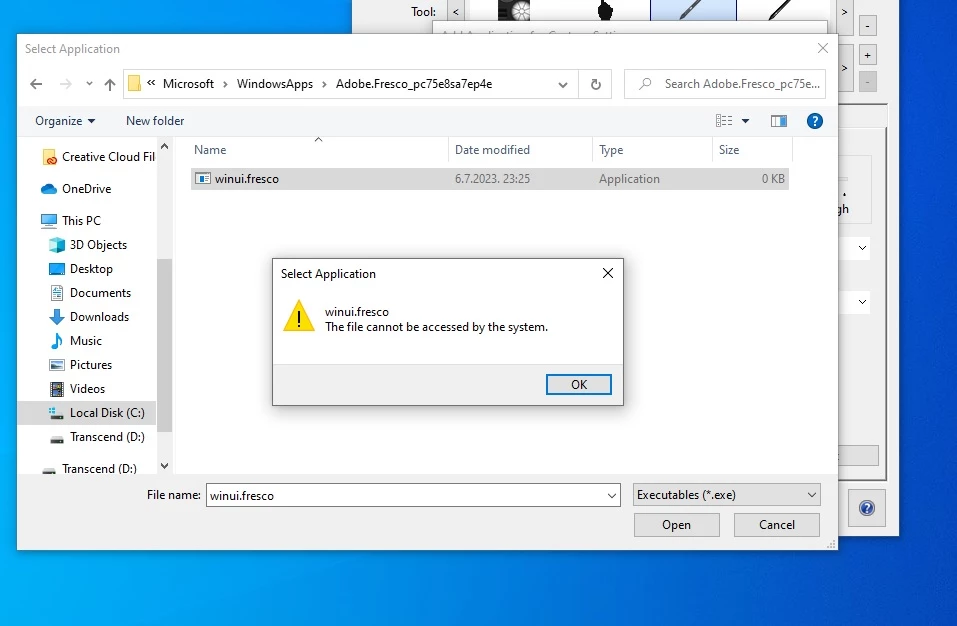The image size is (957, 626).
Task: Open Documents in the navigation pane
Action: click(90, 293)
